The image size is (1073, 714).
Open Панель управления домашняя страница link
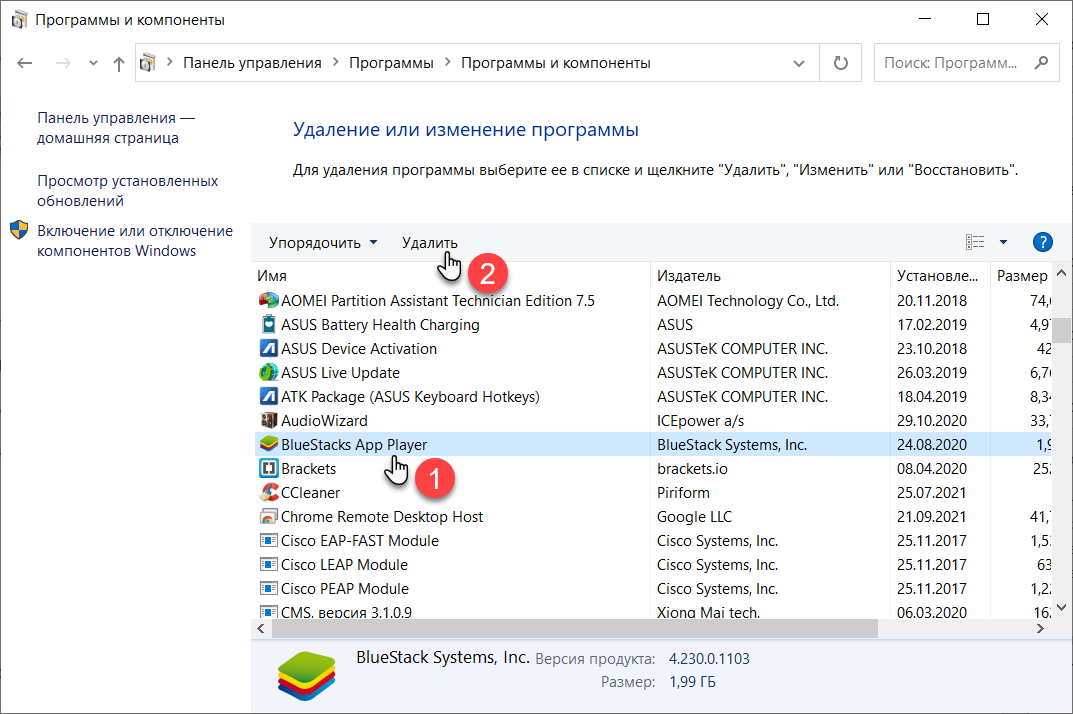tap(116, 128)
